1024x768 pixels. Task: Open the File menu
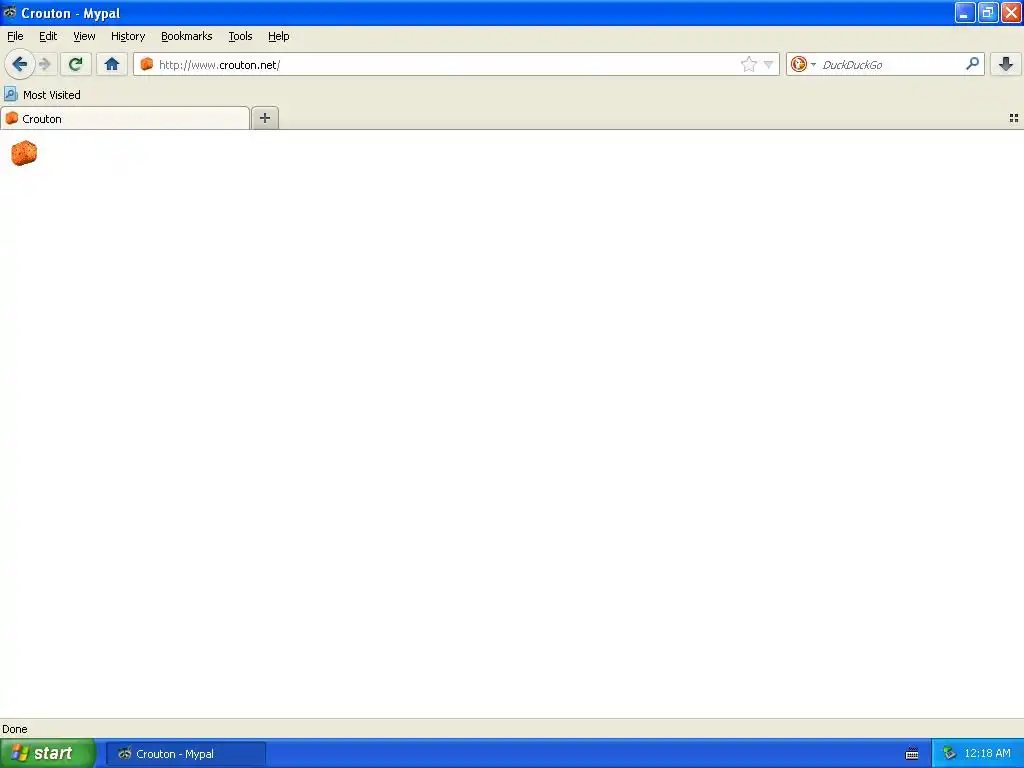[15, 36]
